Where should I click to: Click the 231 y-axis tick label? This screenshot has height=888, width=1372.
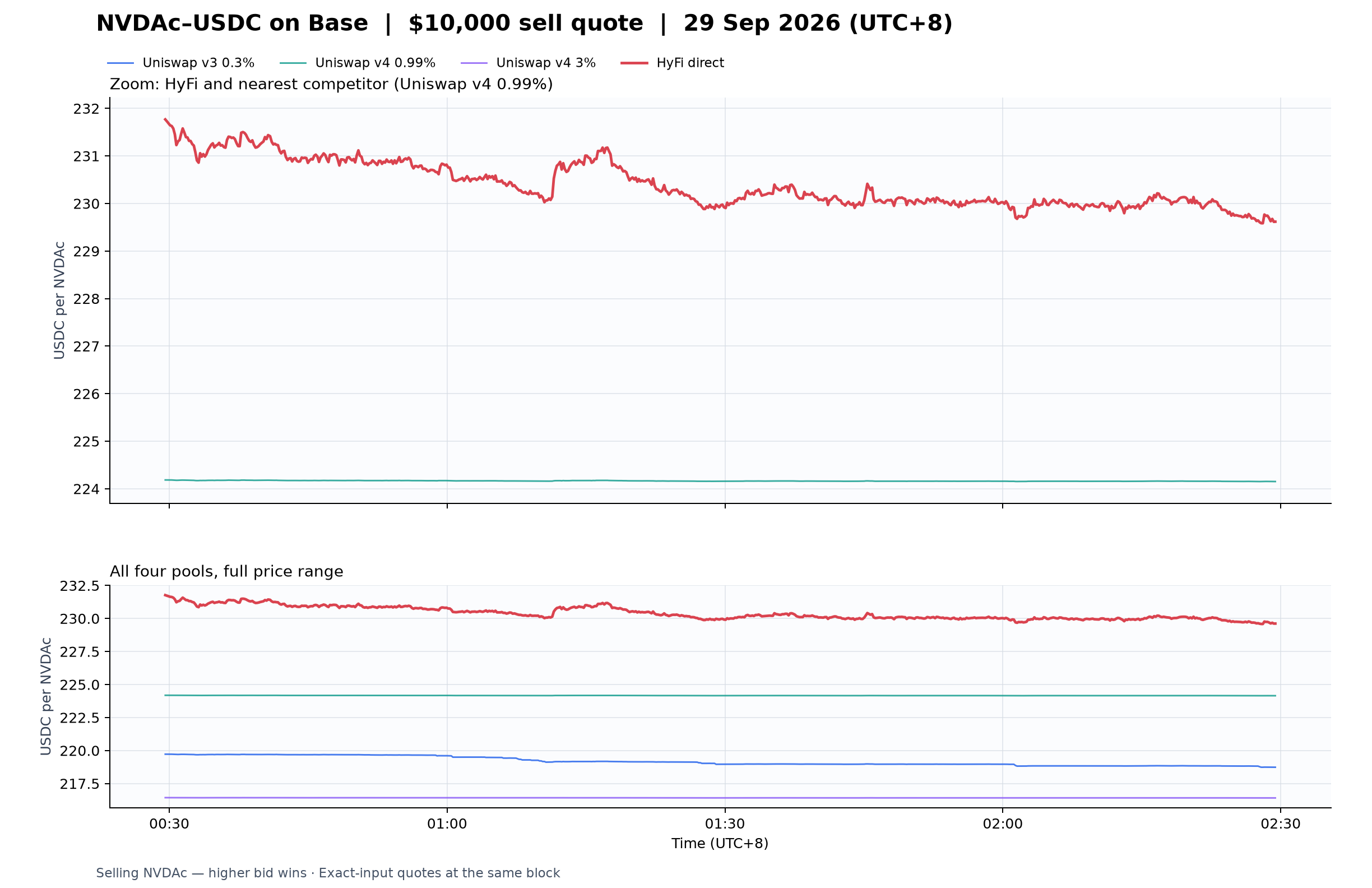click(x=86, y=156)
